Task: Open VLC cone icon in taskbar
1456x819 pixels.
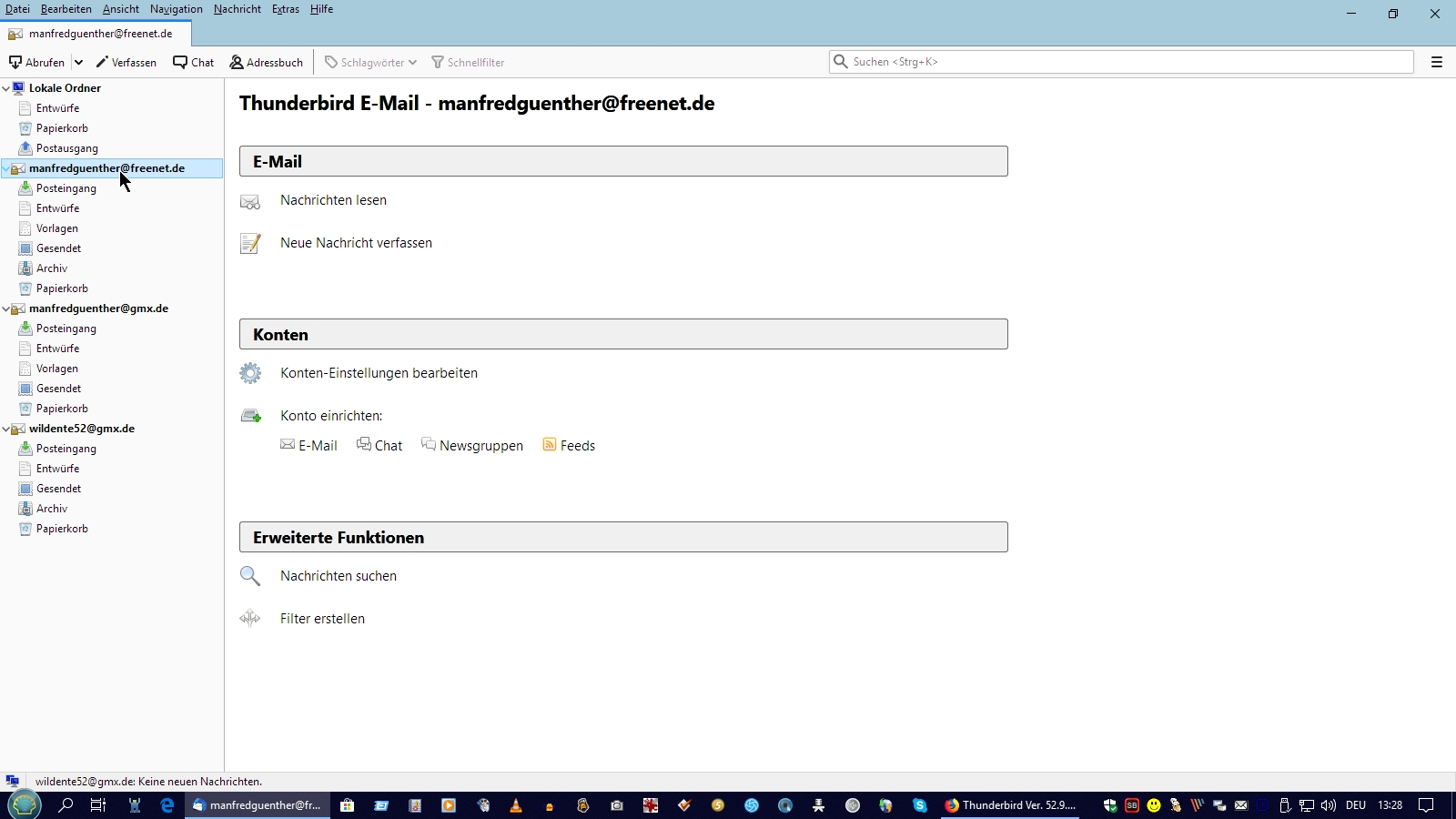Action: point(516,805)
